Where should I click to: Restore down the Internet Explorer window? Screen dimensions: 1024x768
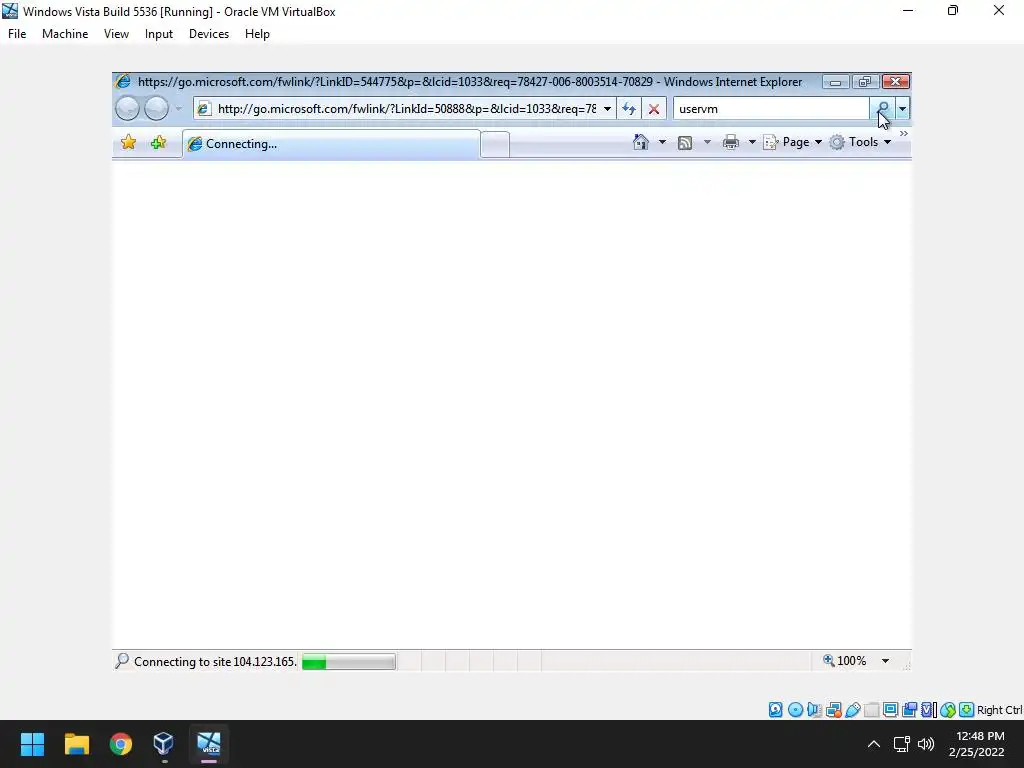click(x=865, y=82)
